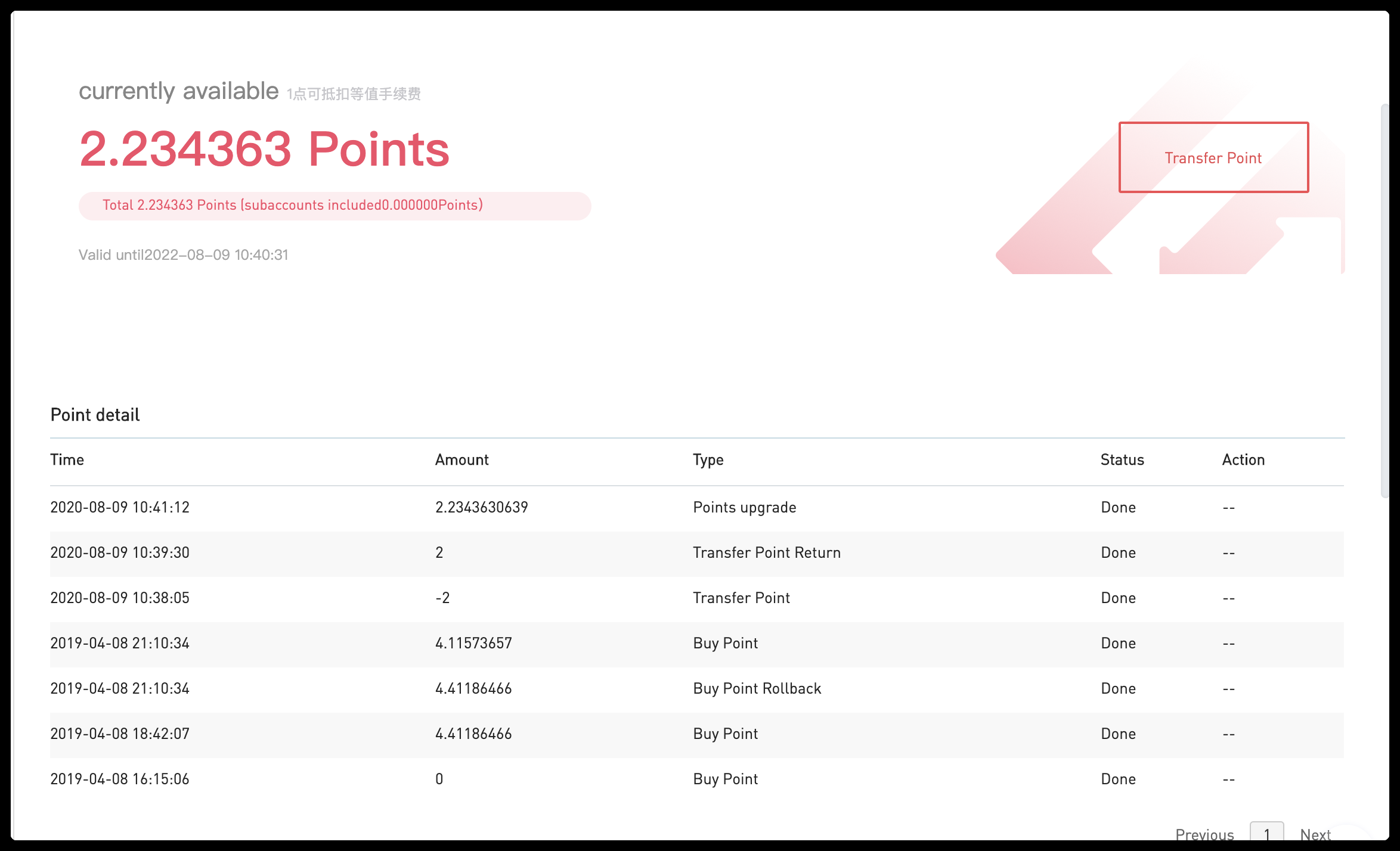Image resolution: width=1400 pixels, height=851 pixels.
Task: Click the Transfer Point button
Action: pyautogui.click(x=1213, y=157)
